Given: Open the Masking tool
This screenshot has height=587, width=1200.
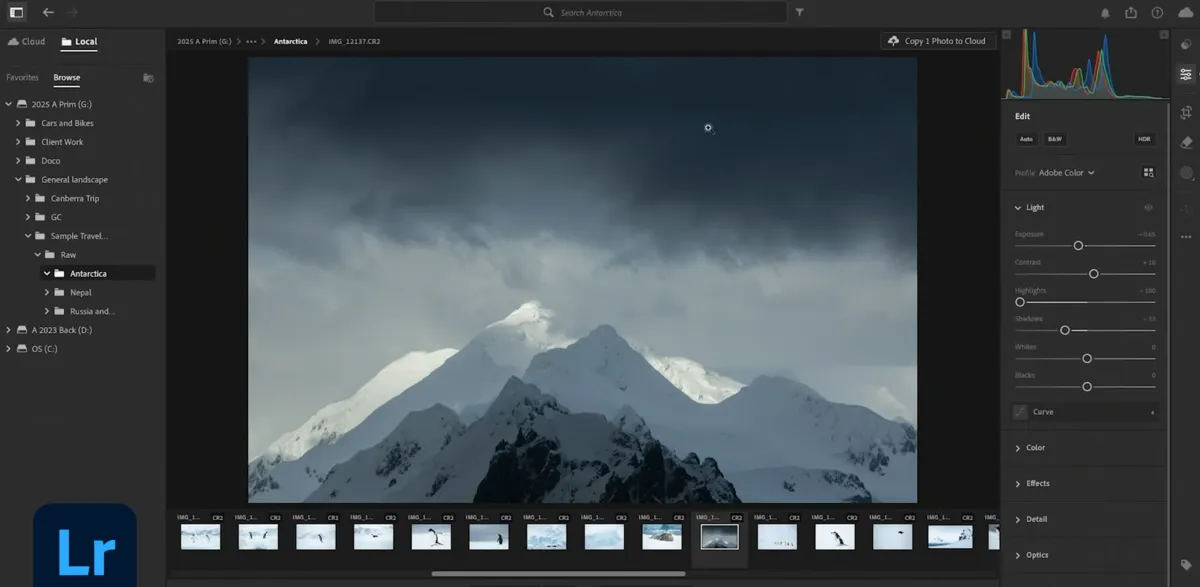Looking at the screenshot, I should click(1185, 170).
